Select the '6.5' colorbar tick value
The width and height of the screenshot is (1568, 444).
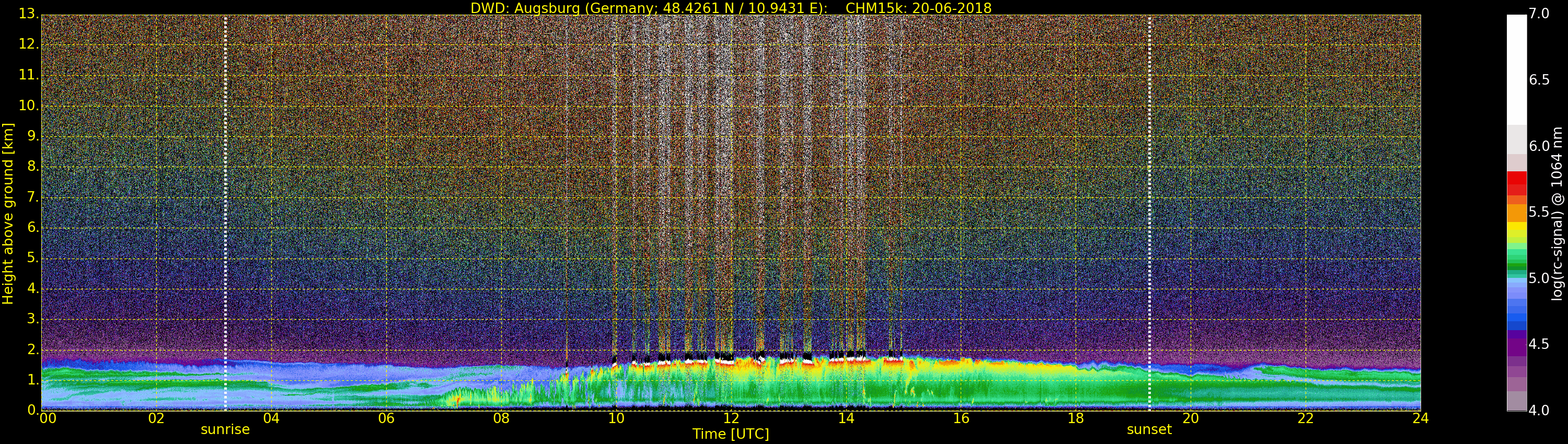point(1539,80)
